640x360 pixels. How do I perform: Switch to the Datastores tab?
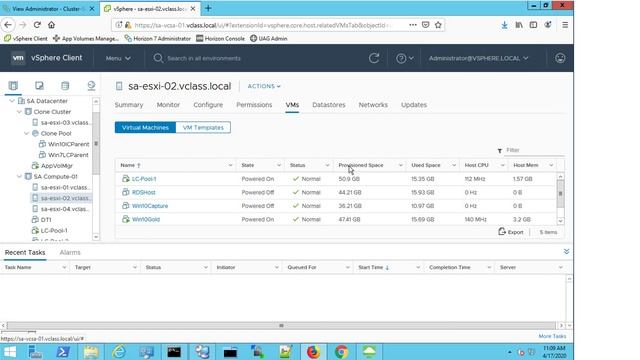pos(329,105)
